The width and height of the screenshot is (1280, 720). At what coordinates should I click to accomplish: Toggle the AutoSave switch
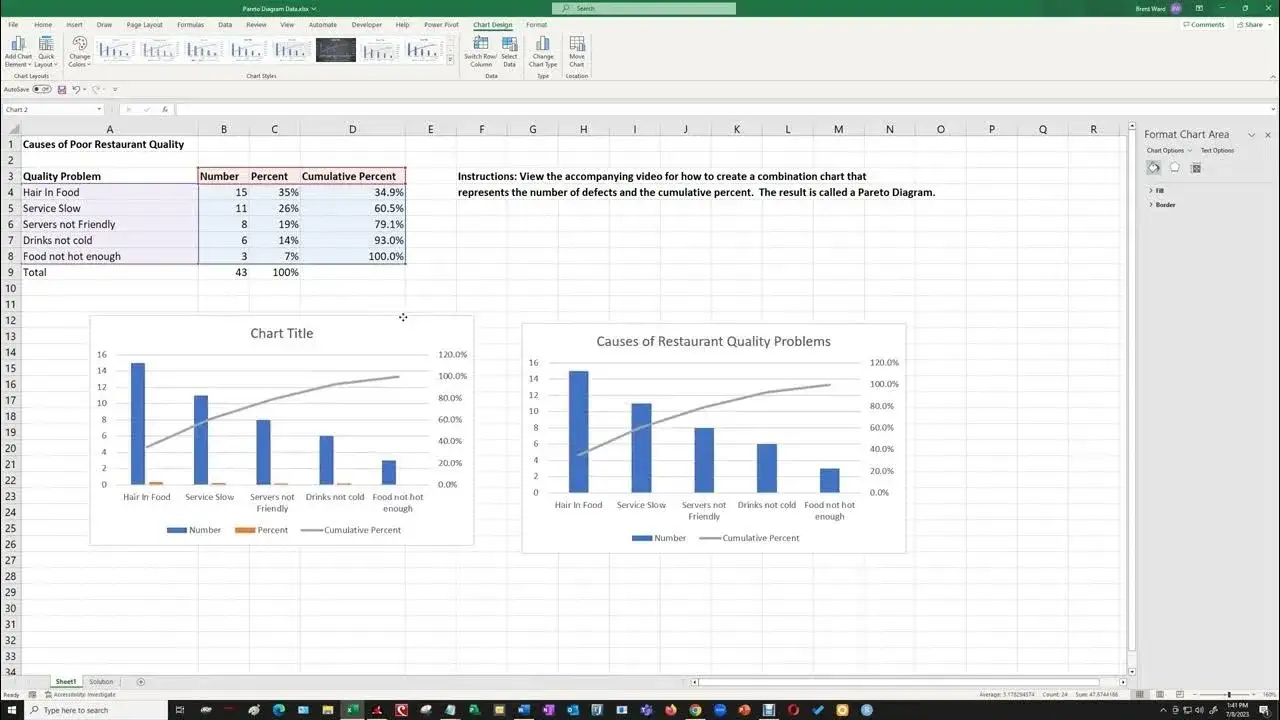42,89
